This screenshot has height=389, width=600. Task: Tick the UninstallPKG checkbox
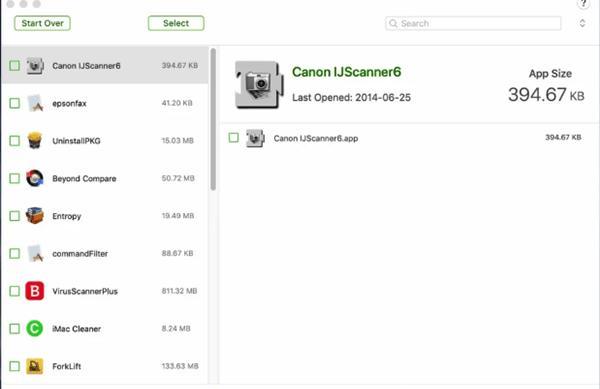coord(15,141)
